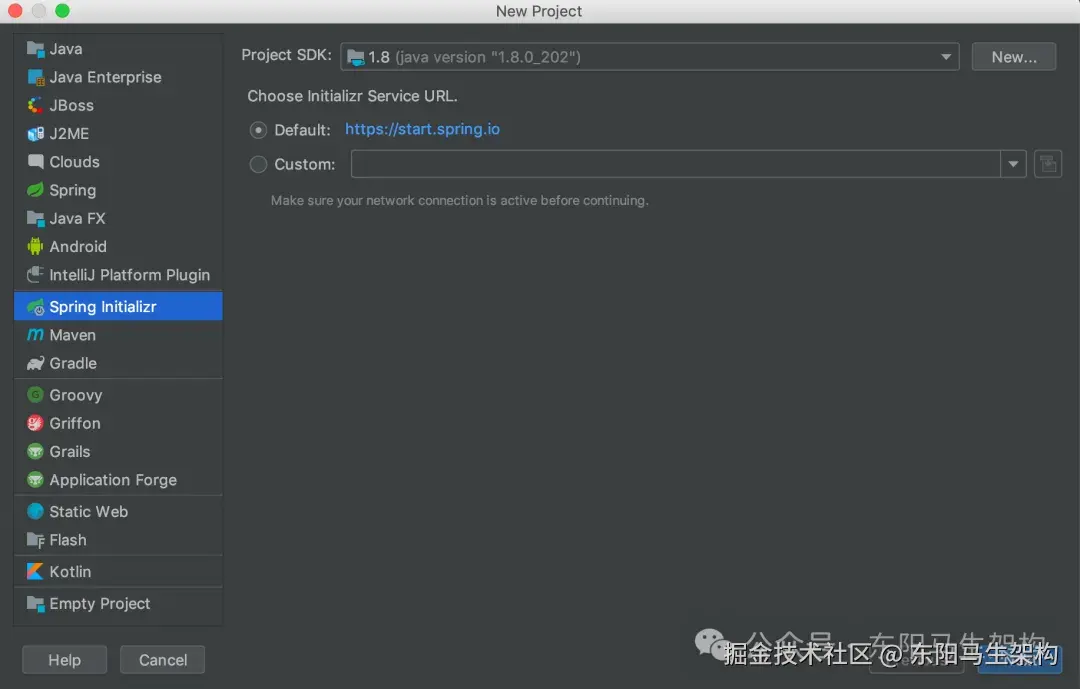
Task: Select the Kotlin K icon
Action: [x=35, y=571]
